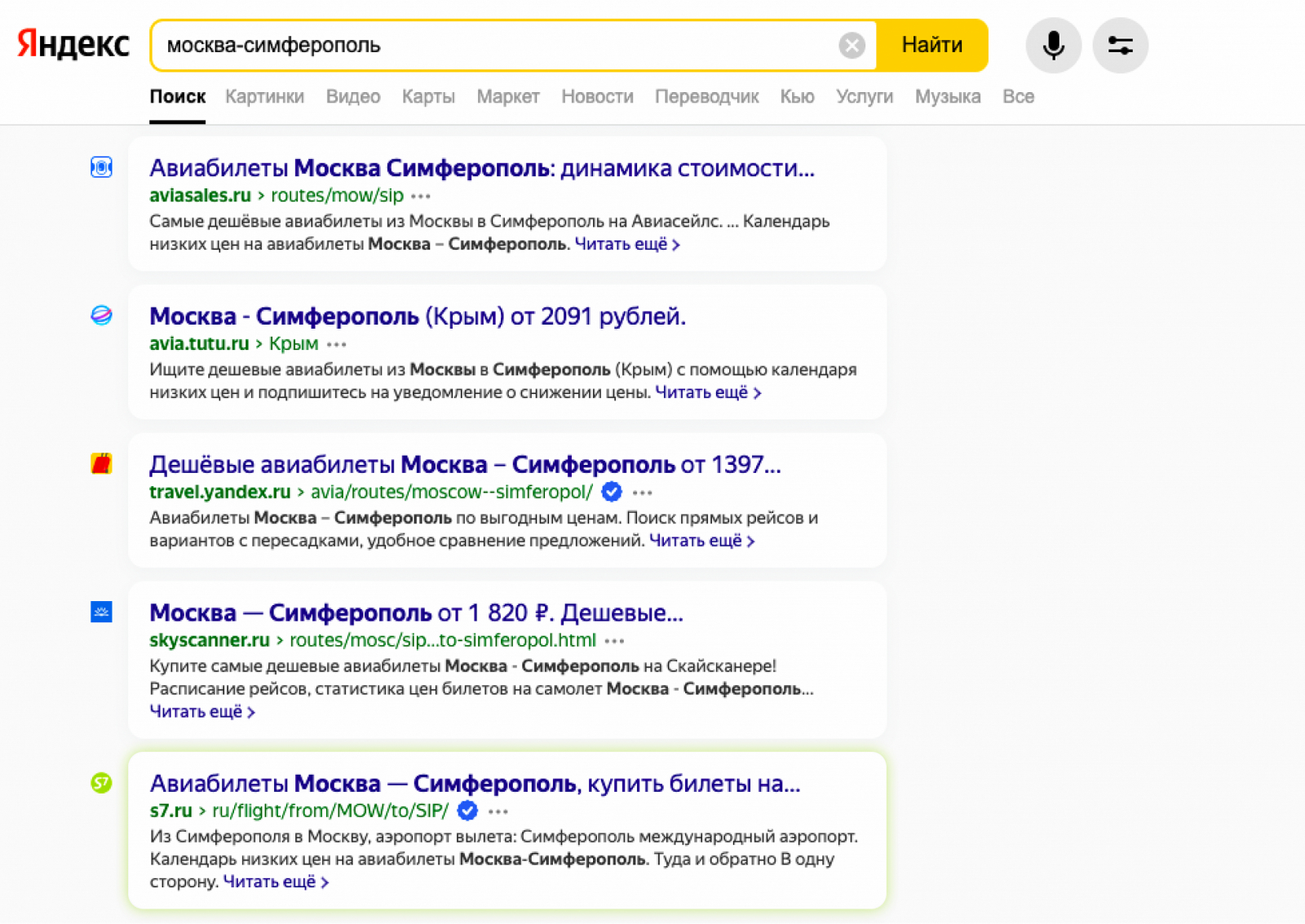Viewport: 1305px width, 924px height.
Task: Open the Aviasales favicon next to first result
Action: pos(101,167)
